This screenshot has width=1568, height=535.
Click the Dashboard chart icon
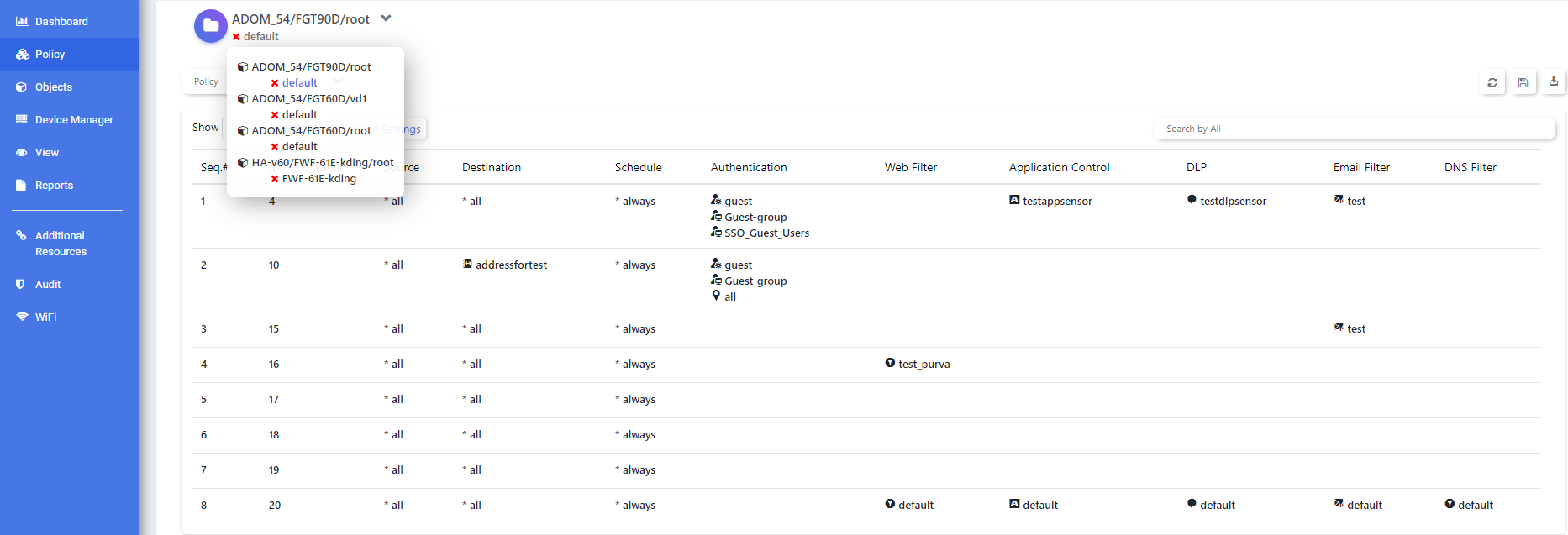[22, 21]
